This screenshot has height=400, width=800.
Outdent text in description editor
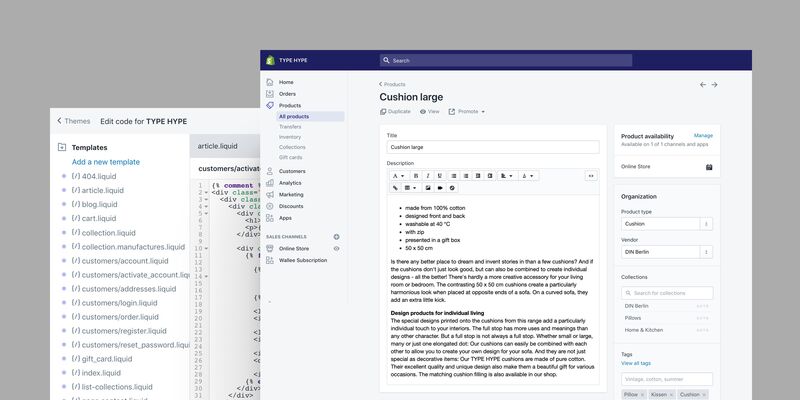478,176
